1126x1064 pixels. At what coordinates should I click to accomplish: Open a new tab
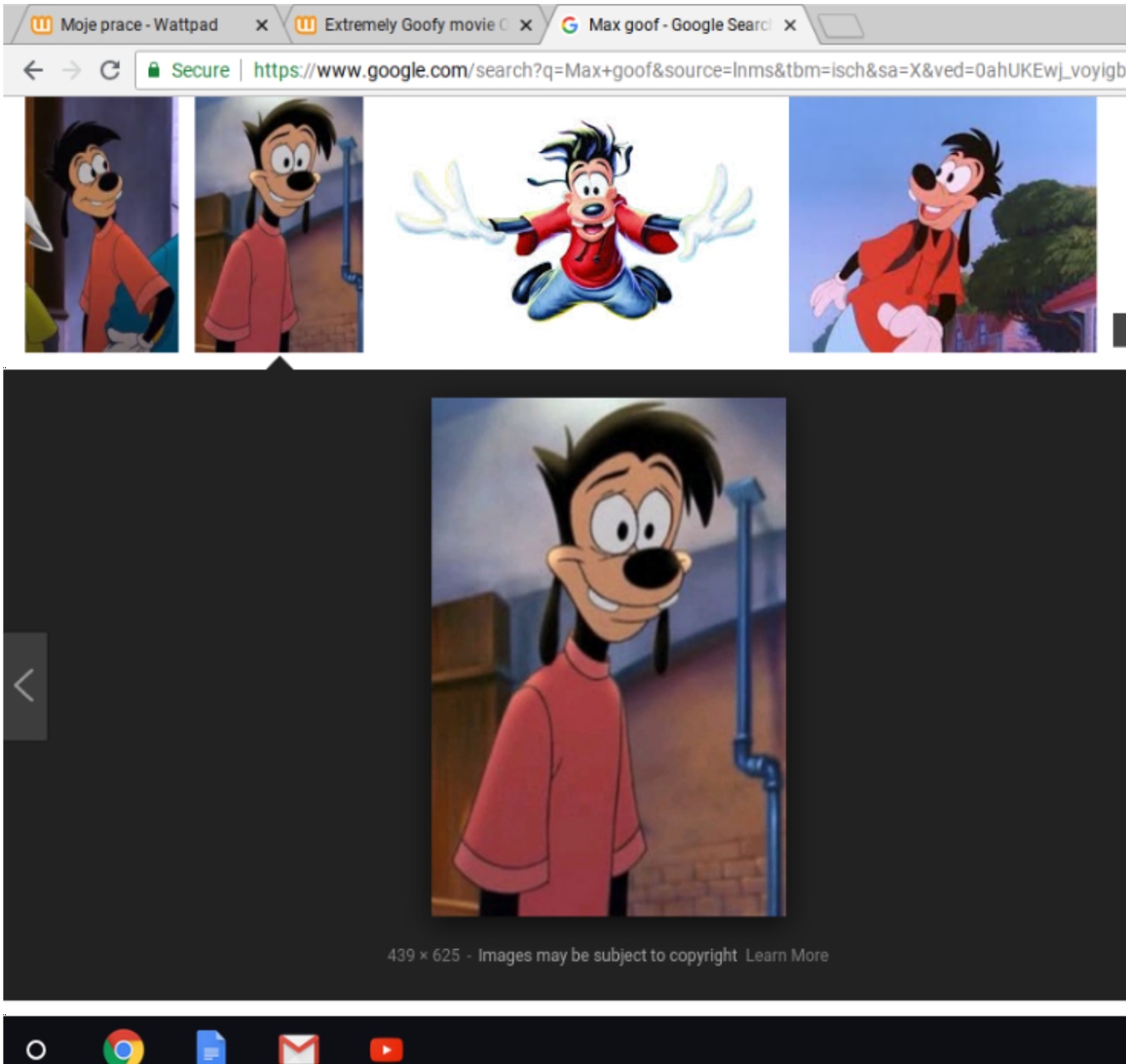[x=841, y=26]
